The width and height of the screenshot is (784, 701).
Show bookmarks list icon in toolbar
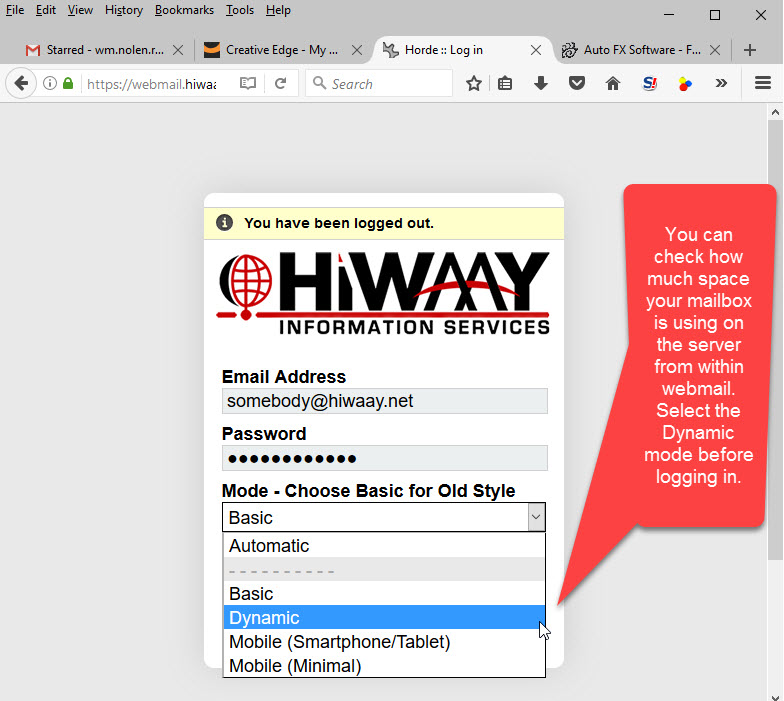click(x=505, y=83)
